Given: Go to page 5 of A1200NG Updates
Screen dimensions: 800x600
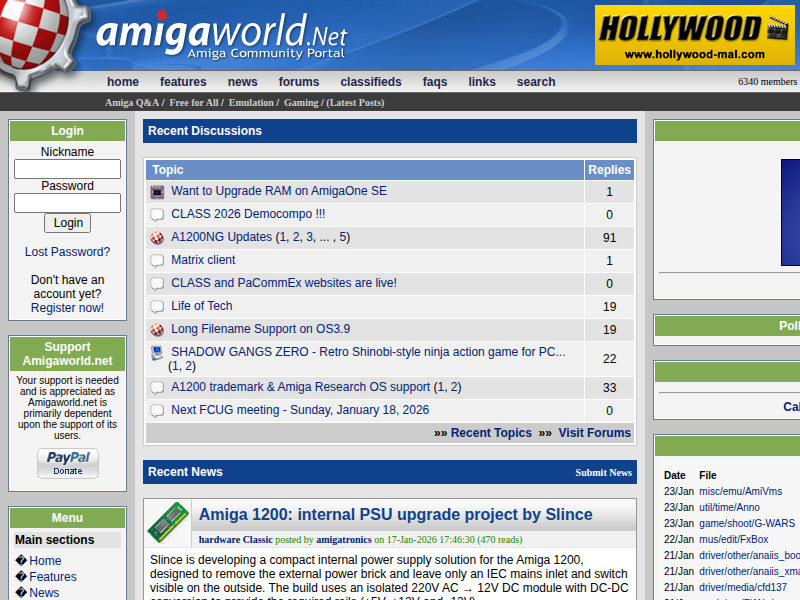Looking at the screenshot, I should tap(344, 237).
